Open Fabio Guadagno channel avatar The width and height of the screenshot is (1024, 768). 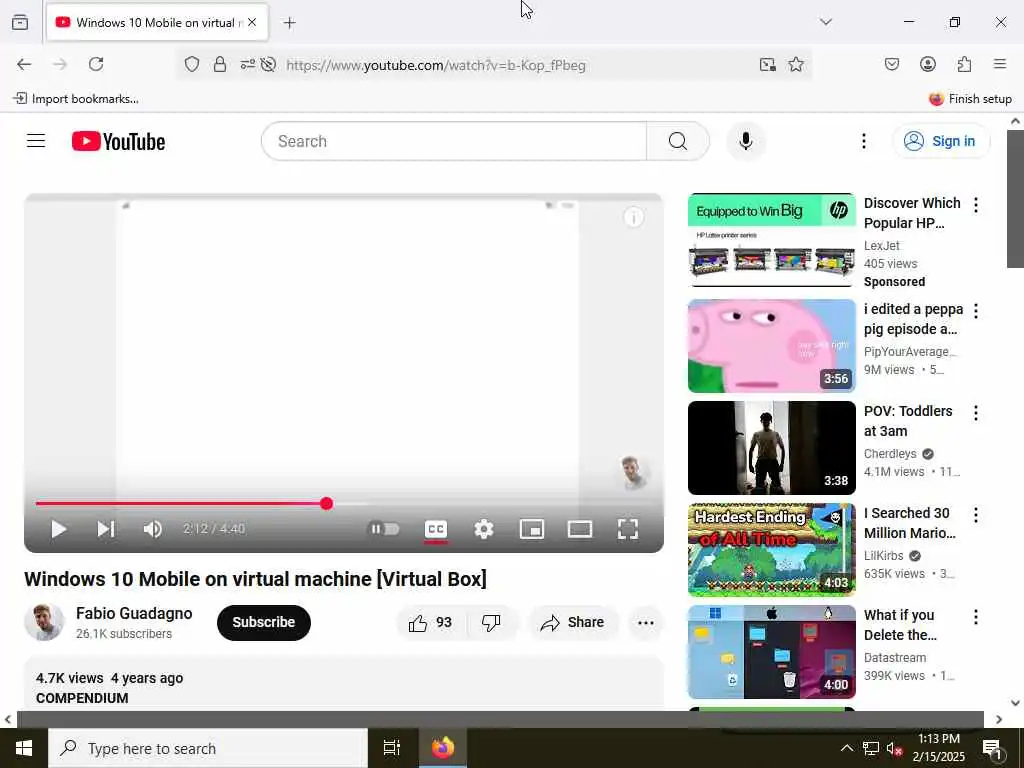pyautogui.click(x=44, y=622)
